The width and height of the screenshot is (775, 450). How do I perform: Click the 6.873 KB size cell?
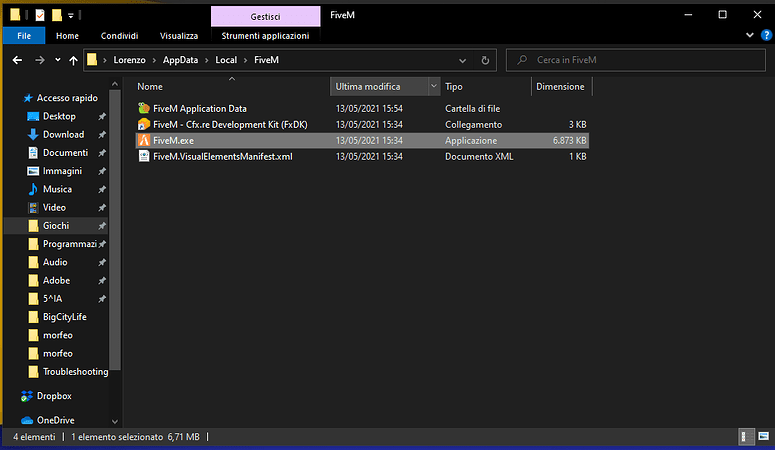pyautogui.click(x=569, y=140)
